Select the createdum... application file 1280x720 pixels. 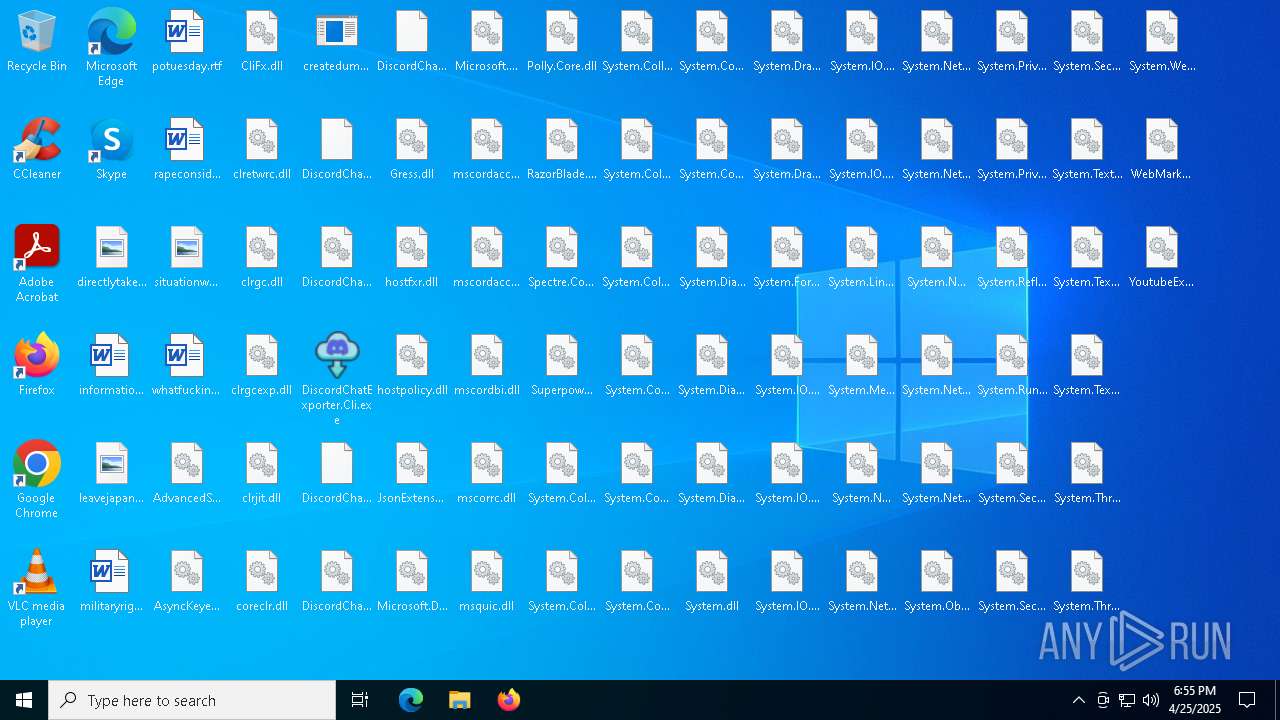coord(337,42)
